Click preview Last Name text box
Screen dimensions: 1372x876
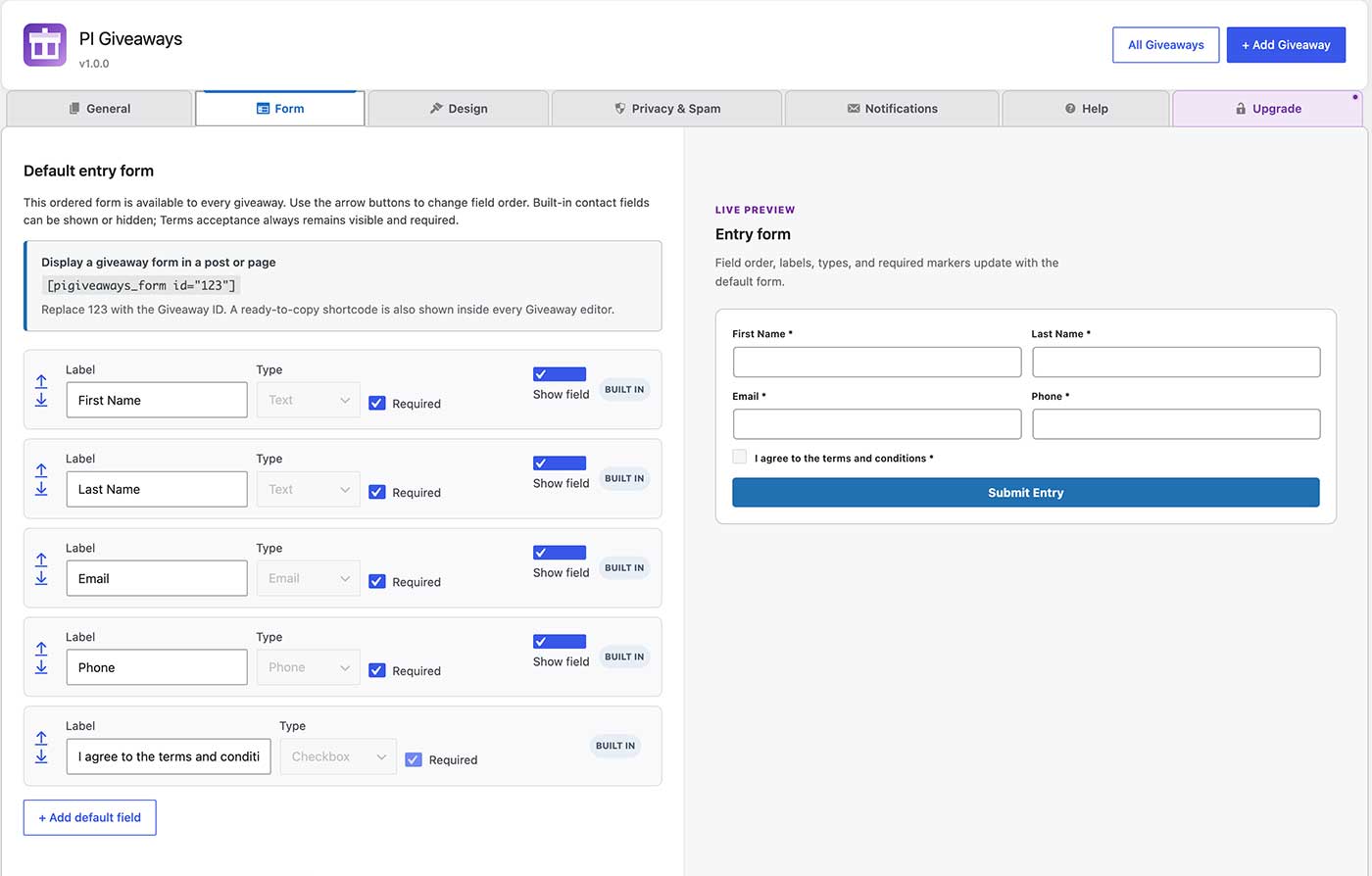tap(1176, 362)
